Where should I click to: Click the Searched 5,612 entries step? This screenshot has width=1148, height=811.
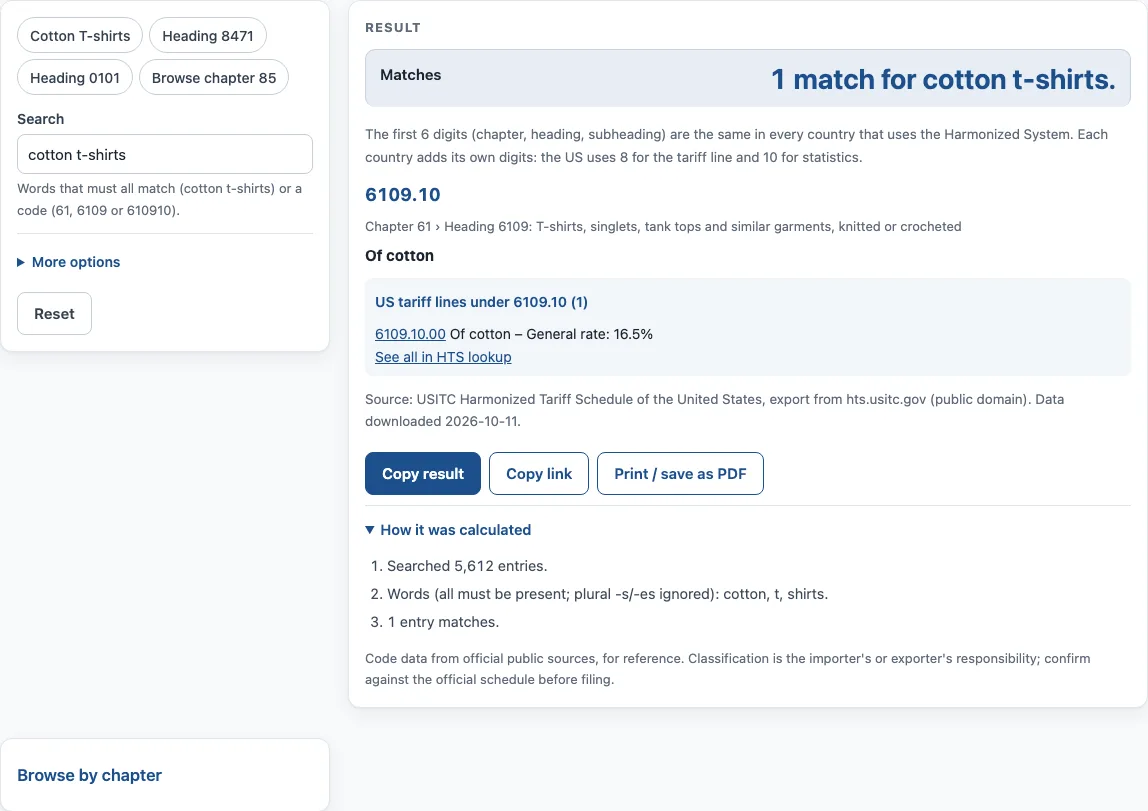(467, 566)
